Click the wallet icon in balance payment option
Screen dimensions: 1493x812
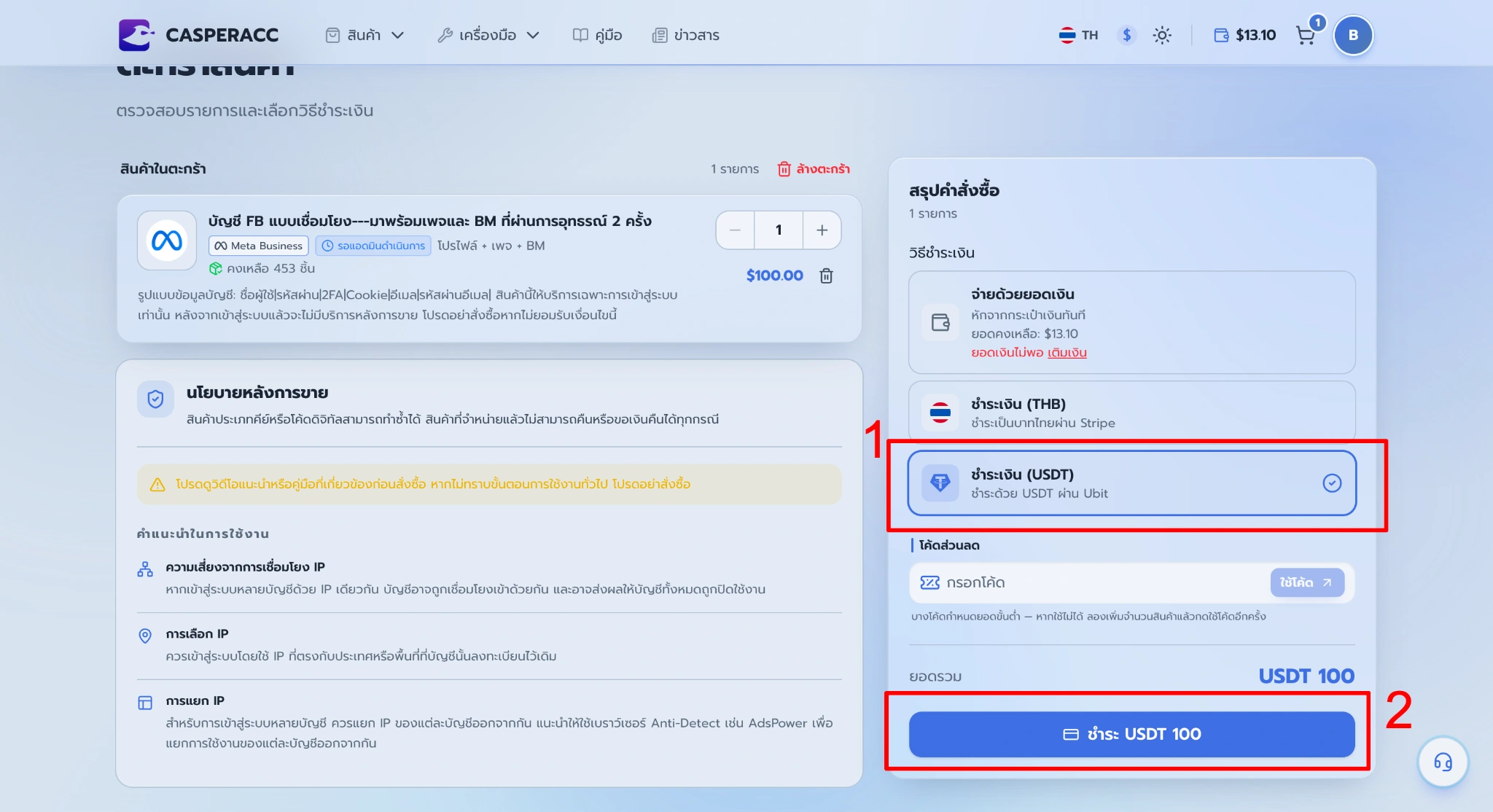pos(940,322)
